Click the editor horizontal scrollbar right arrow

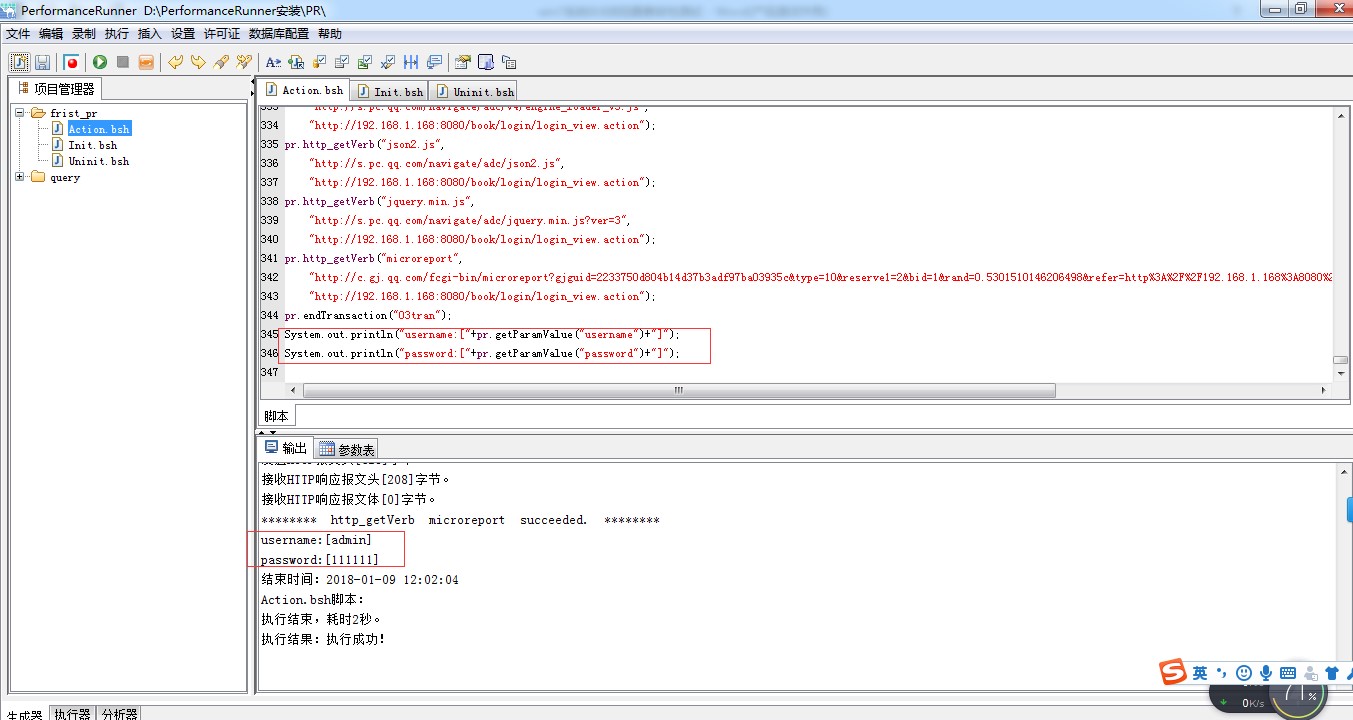coord(1325,391)
